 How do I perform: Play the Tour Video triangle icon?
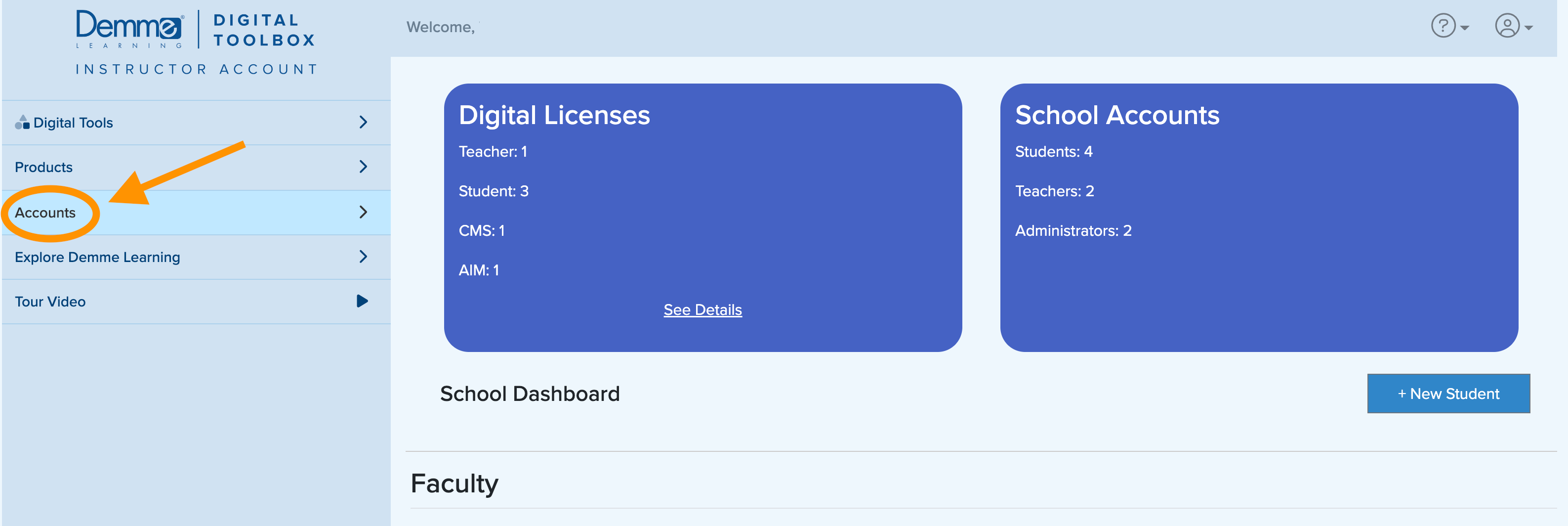[x=362, y=301]
